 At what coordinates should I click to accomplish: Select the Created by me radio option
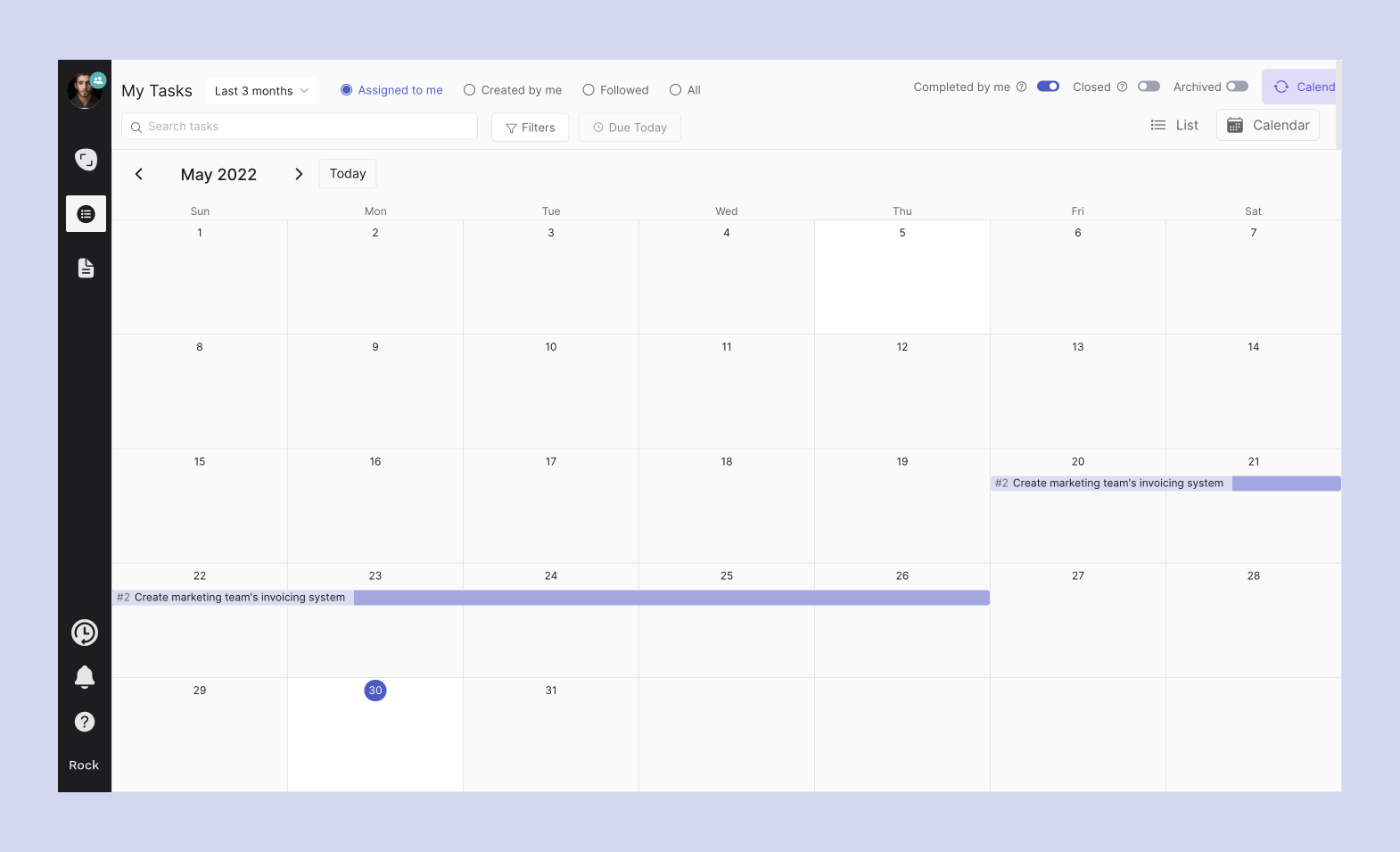470,90
